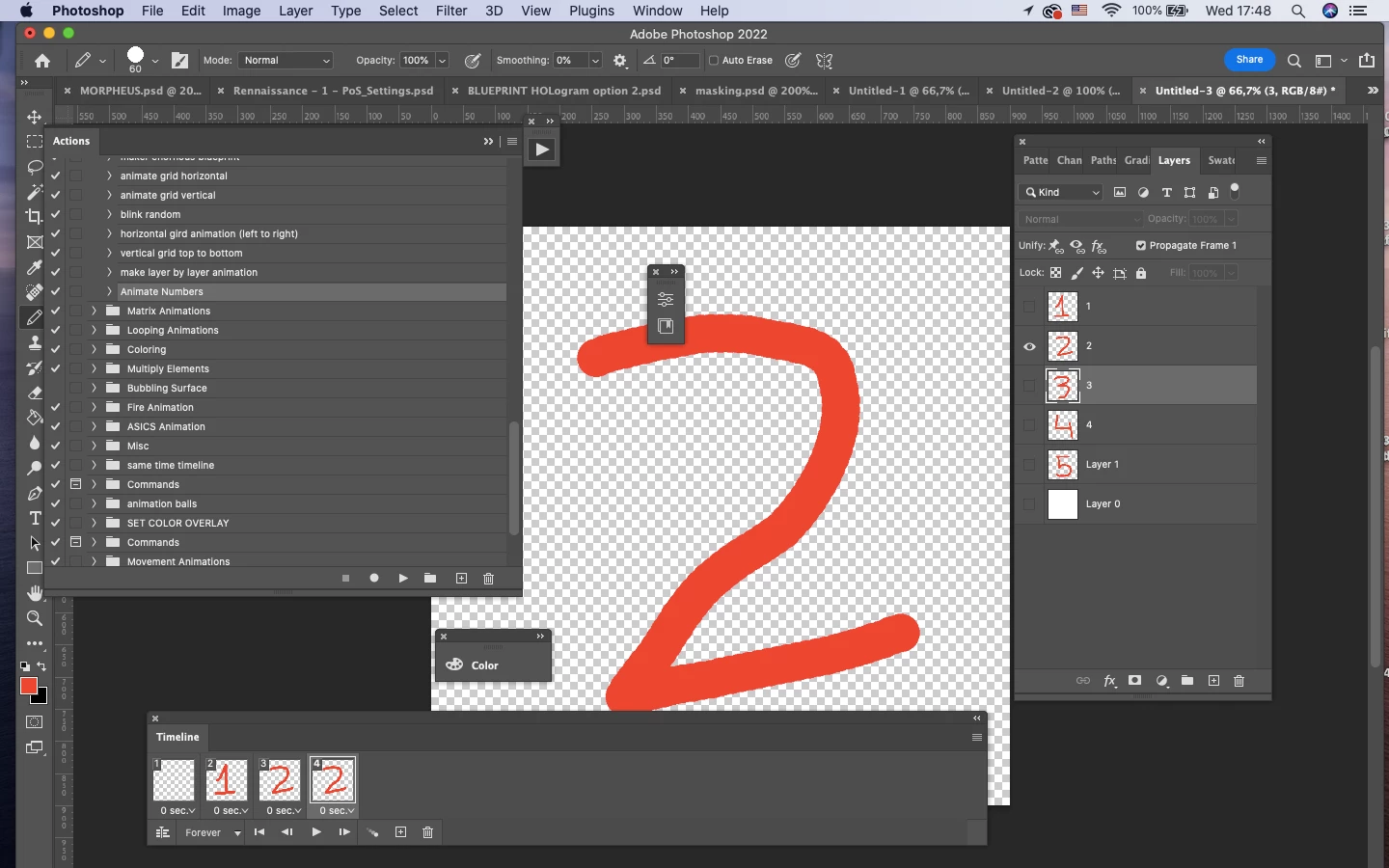Select timeline frame 2 thumbnail
1389x868 pixels.
227,779
